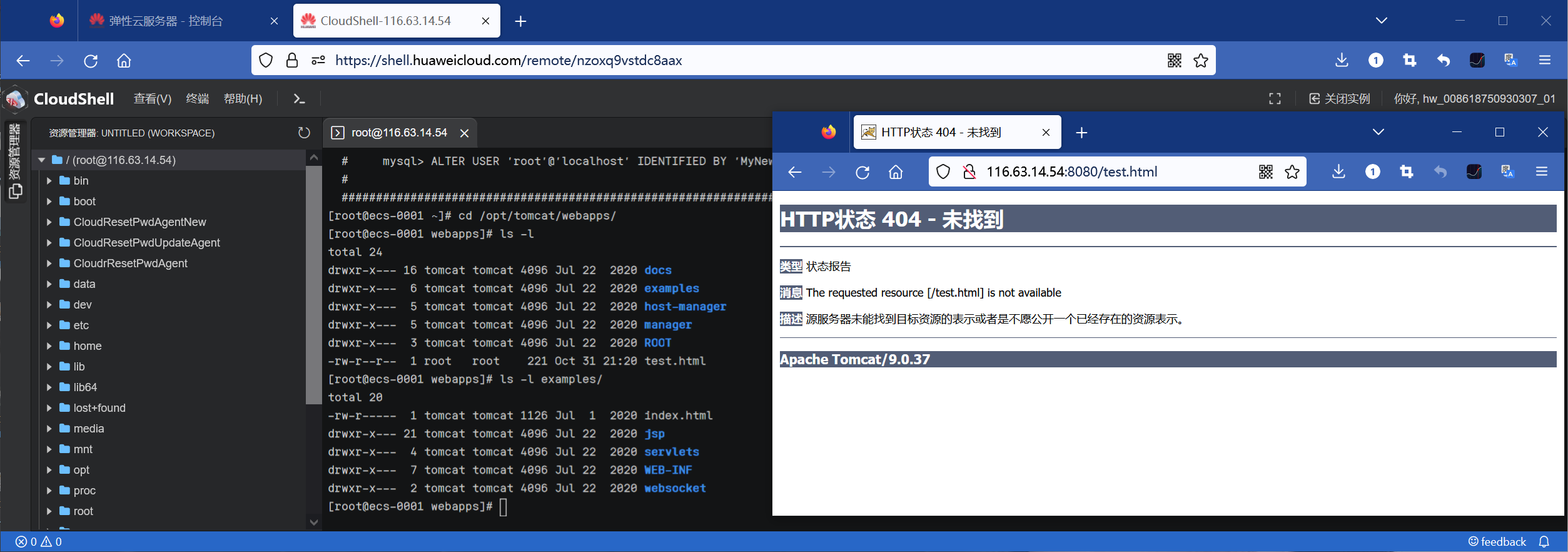Click the insecure connection lock for 116.63.14.54:8080

969,171
